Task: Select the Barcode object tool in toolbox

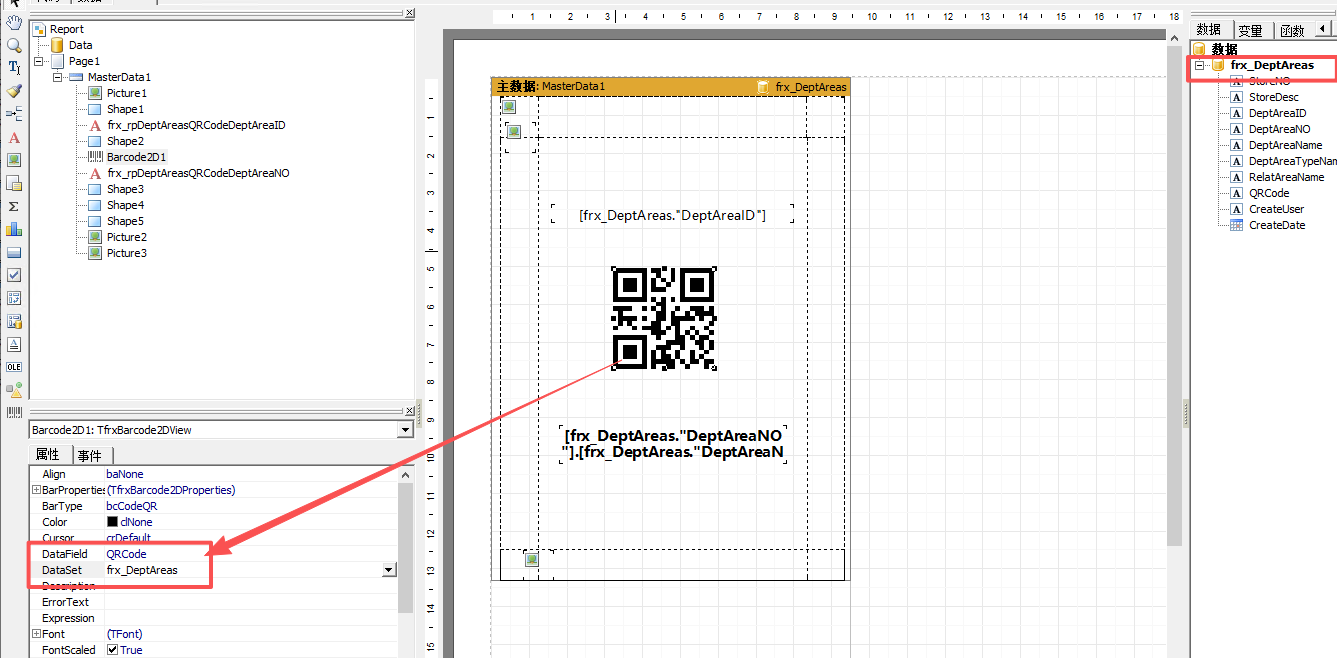Action: [x=14, y=412]
